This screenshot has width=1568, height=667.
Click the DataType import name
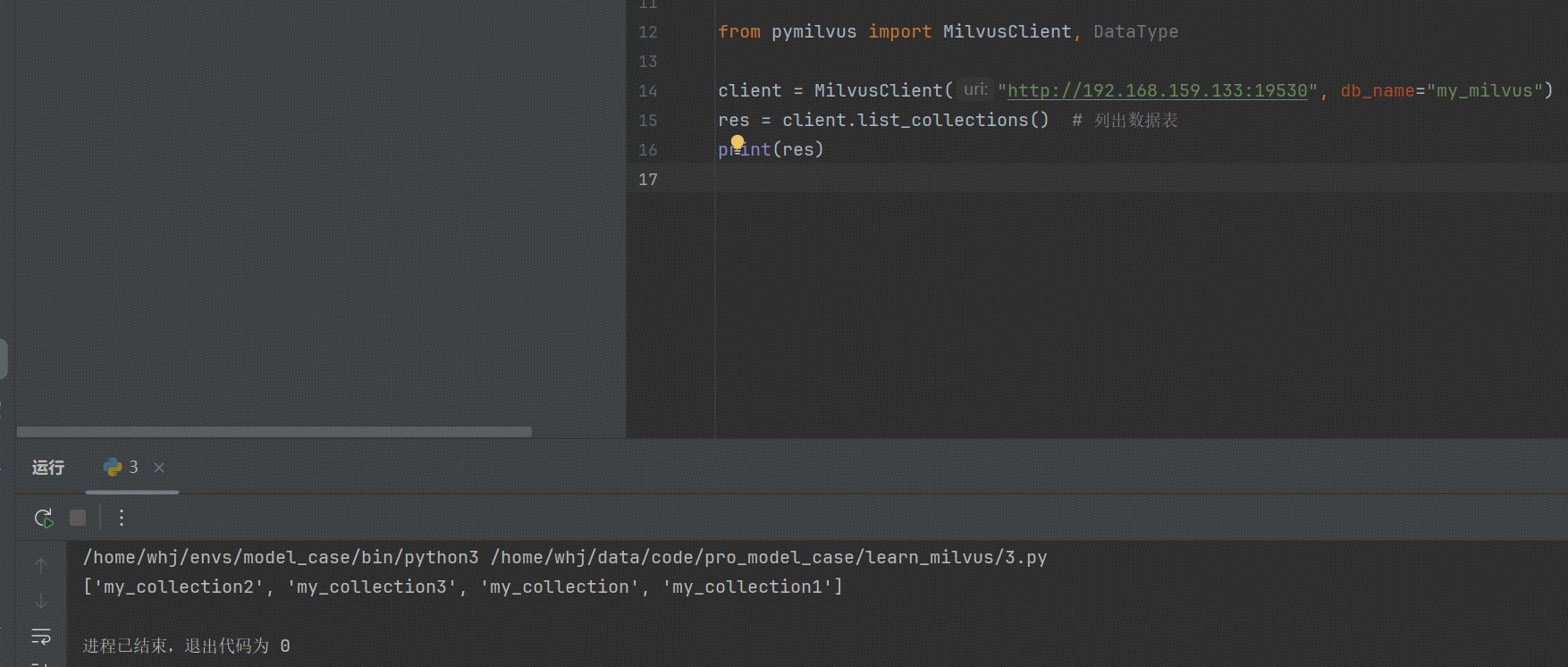point(1135,32)
